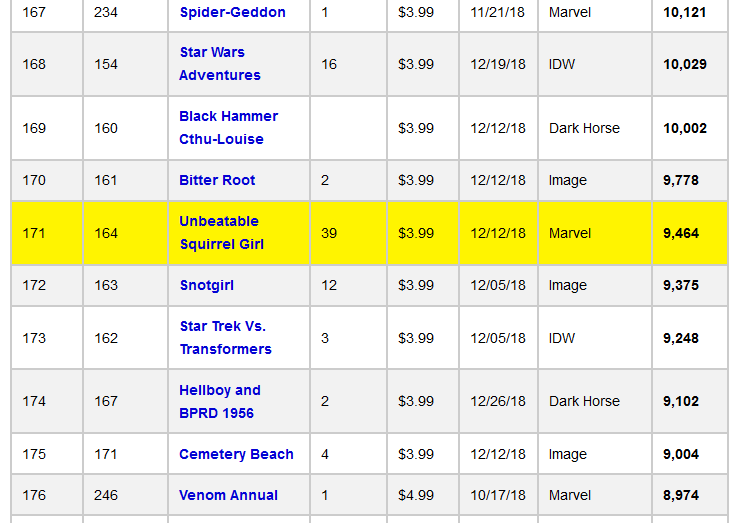This screenshot has width=736, height=523.
Task: Click the Snotgirl comic link
Action: pos(206,285)
